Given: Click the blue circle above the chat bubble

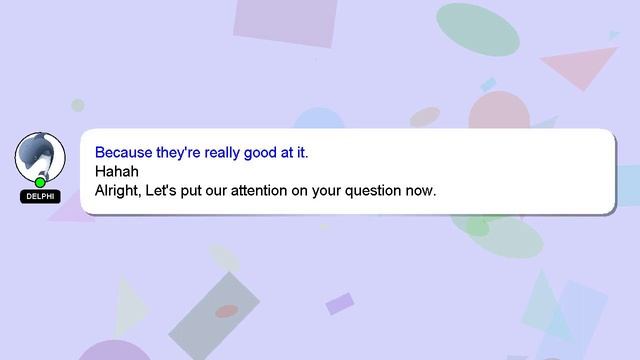Looking at the screenshot, I should pyautogui.click(x=319, y=118).
